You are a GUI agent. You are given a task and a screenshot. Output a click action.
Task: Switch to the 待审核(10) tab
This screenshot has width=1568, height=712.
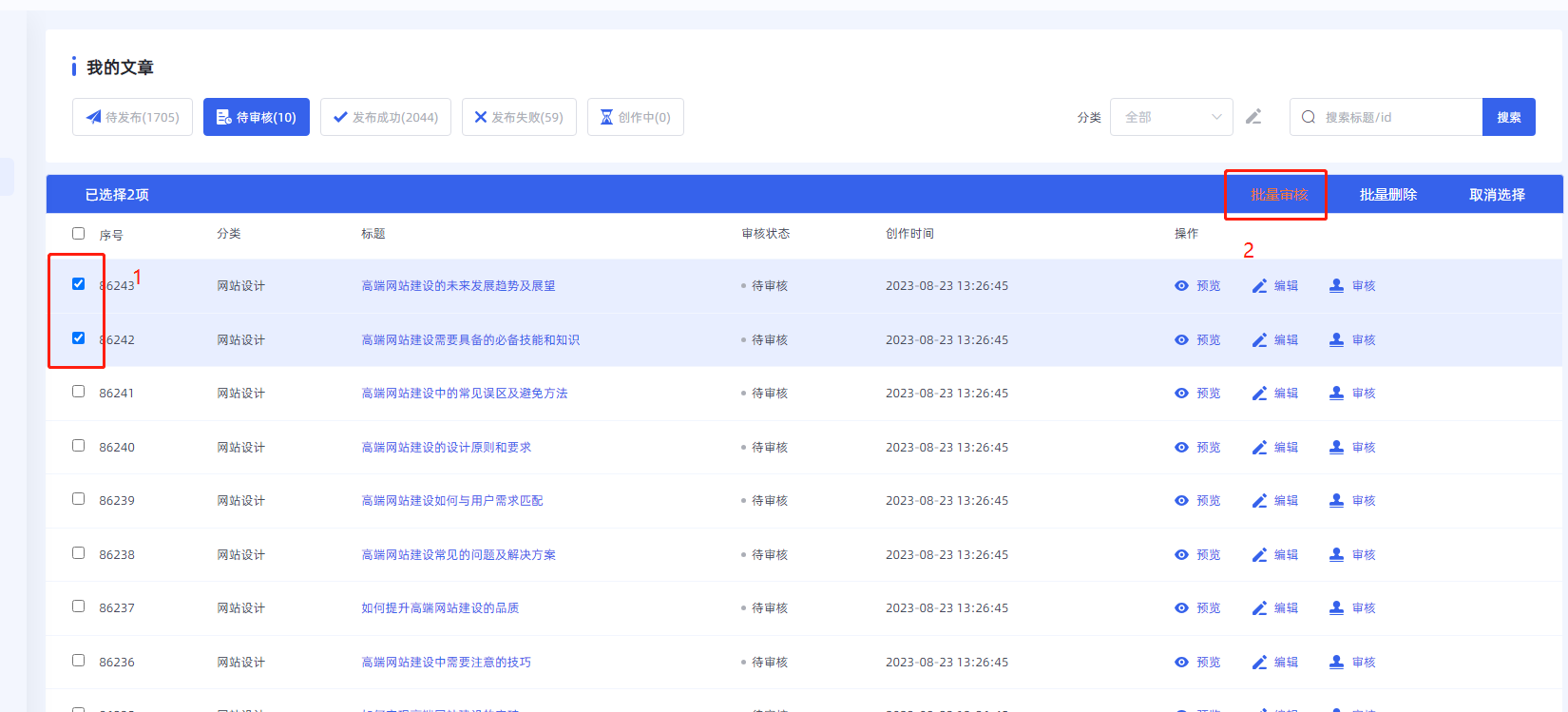(x=257, y=117)
